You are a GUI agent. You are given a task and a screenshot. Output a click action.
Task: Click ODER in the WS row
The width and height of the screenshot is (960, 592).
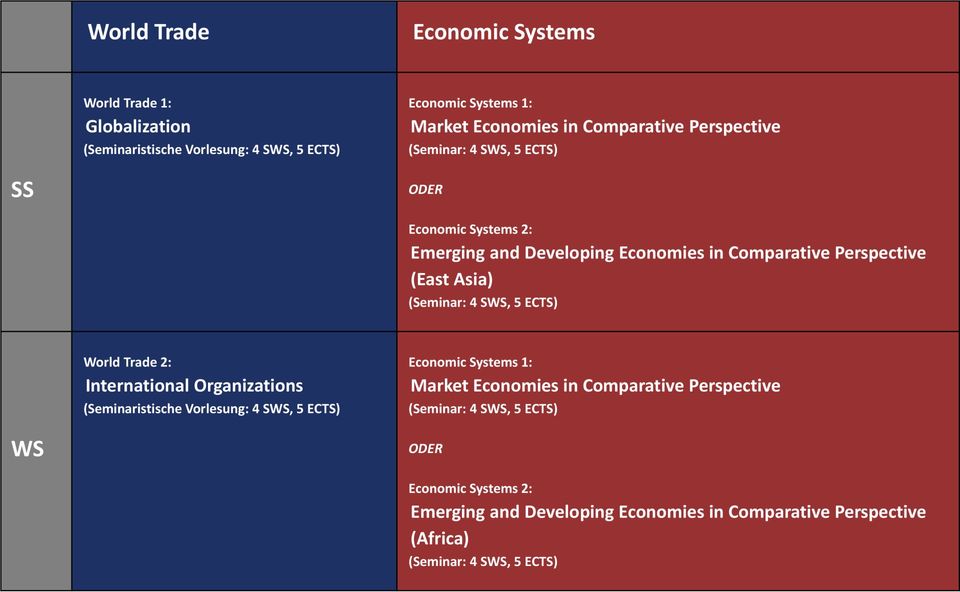(426, 448)
